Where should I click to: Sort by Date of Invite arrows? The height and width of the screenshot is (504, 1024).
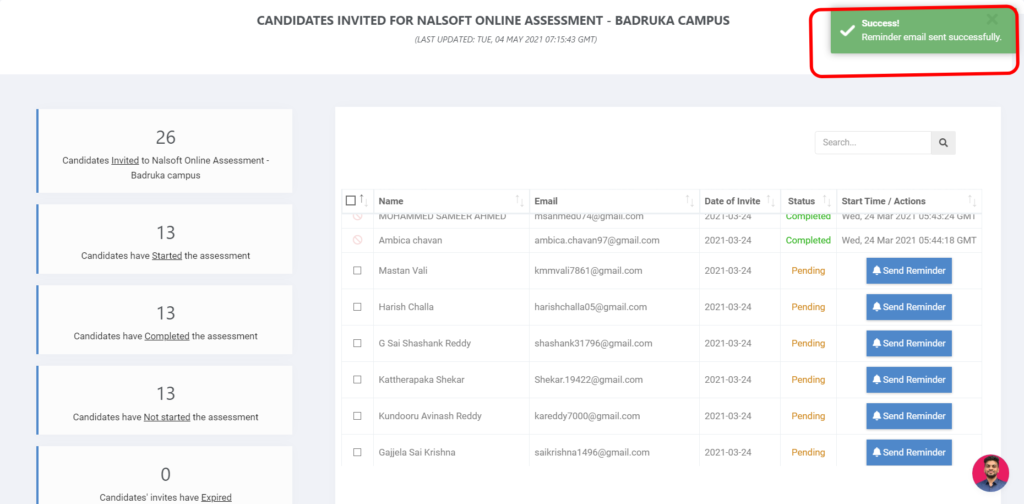[771, 201]
